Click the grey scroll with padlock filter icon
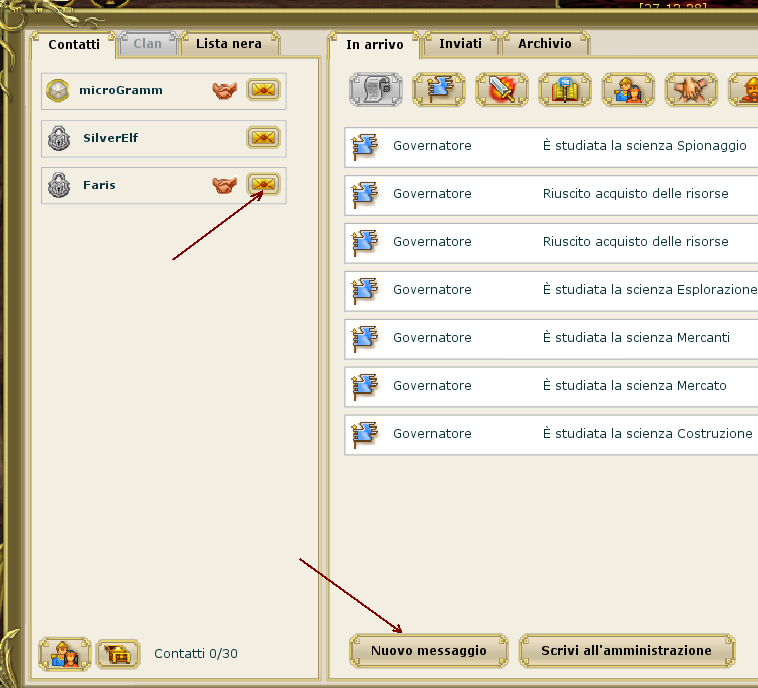The width and height of the screenshot is (758, 688). click(375, 90)
